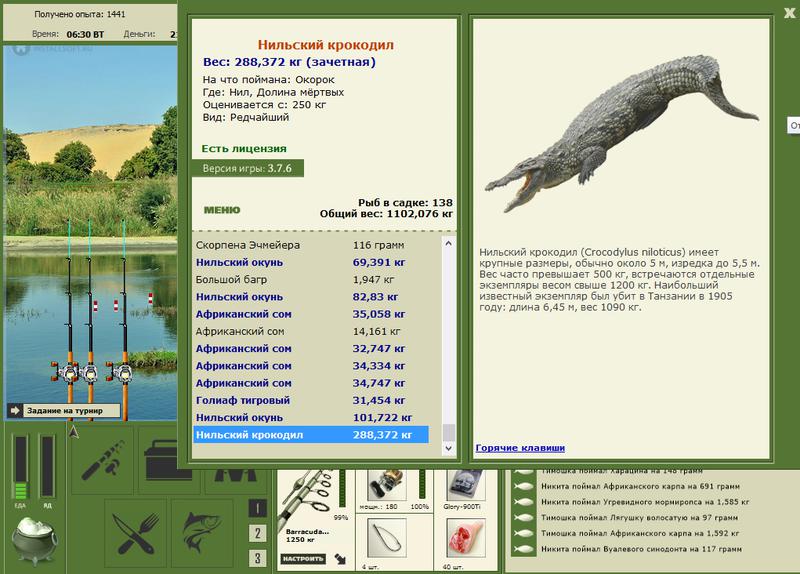The height and width of the screenshot is (574, 800).
Task: Select the Африканский сом 34,747 кг row
Action: click(311, 383)
